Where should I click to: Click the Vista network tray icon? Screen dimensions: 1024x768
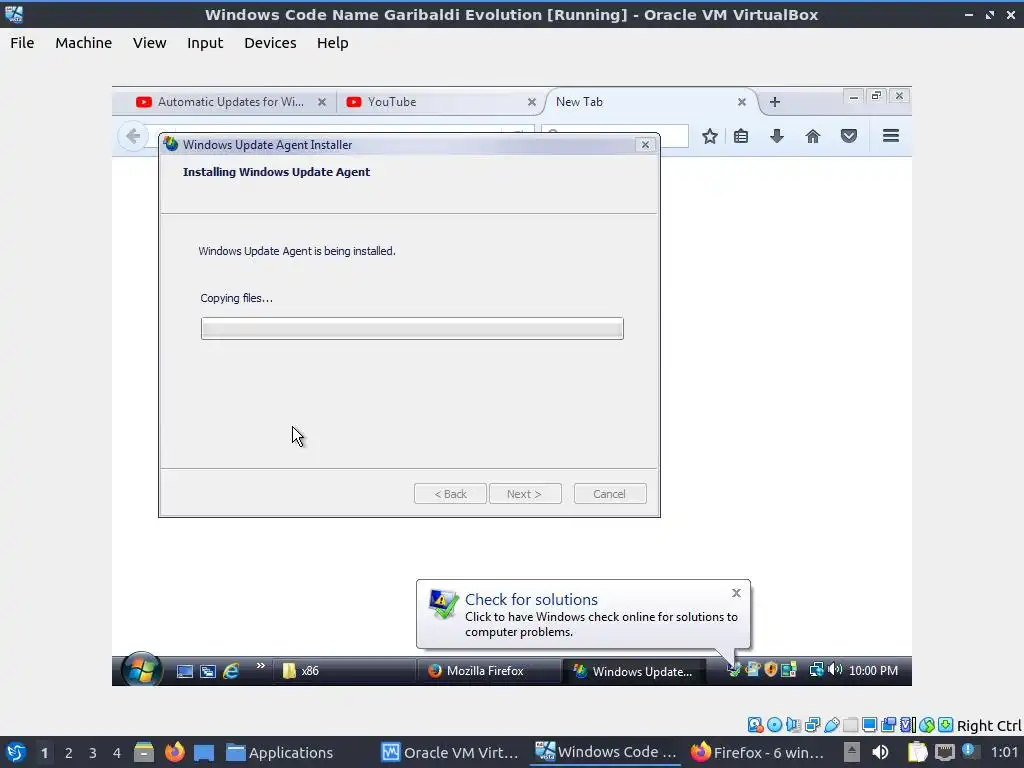pos(816,670)
